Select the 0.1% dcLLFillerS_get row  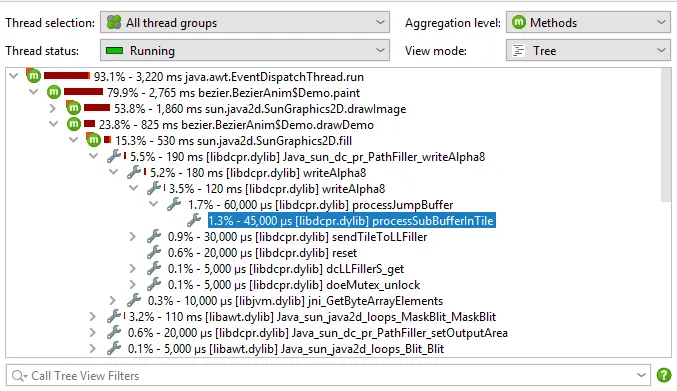[285, 268]
